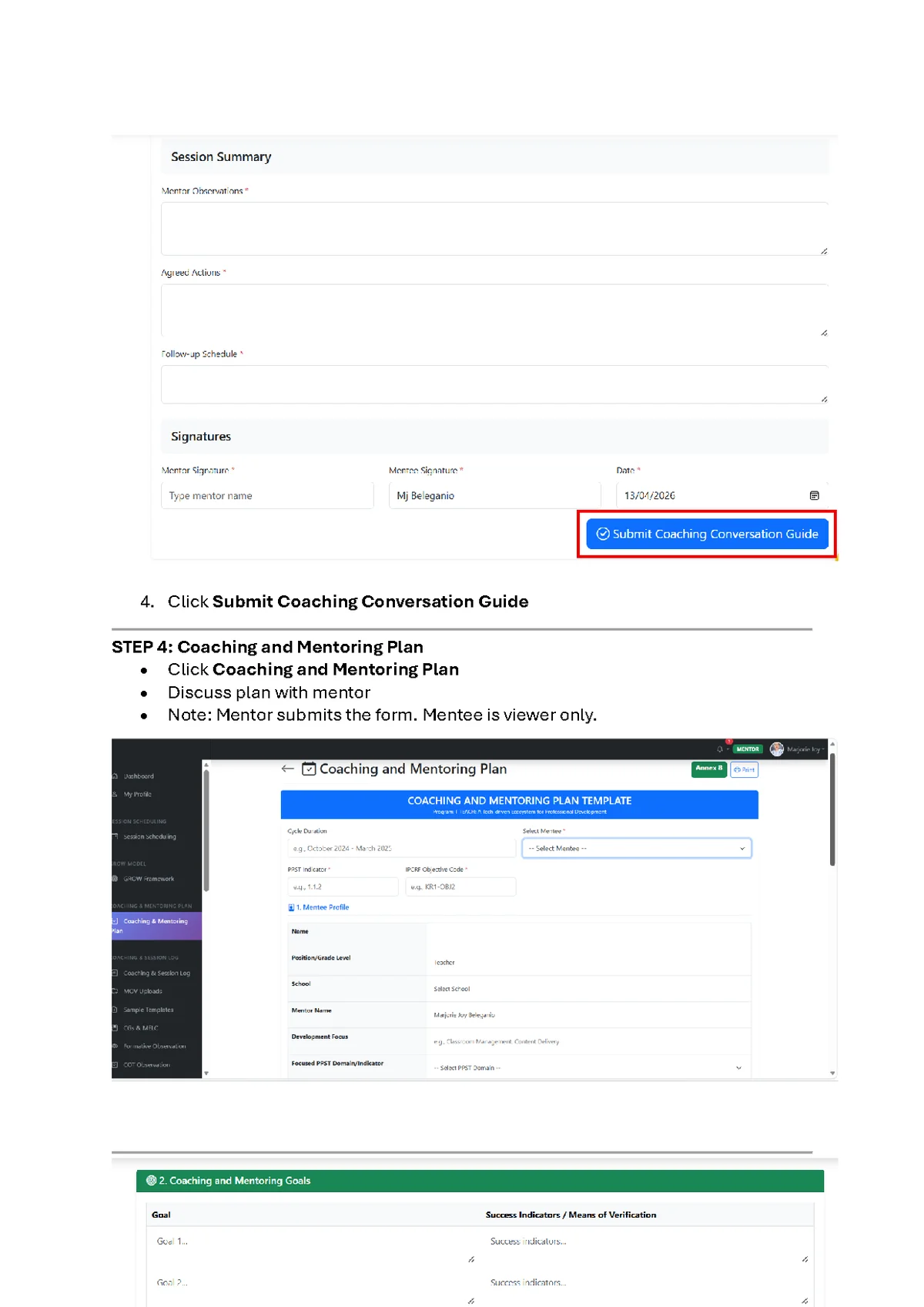
Task: Open Coaching & Session Log sidebar item
Action: click(156, 974)
